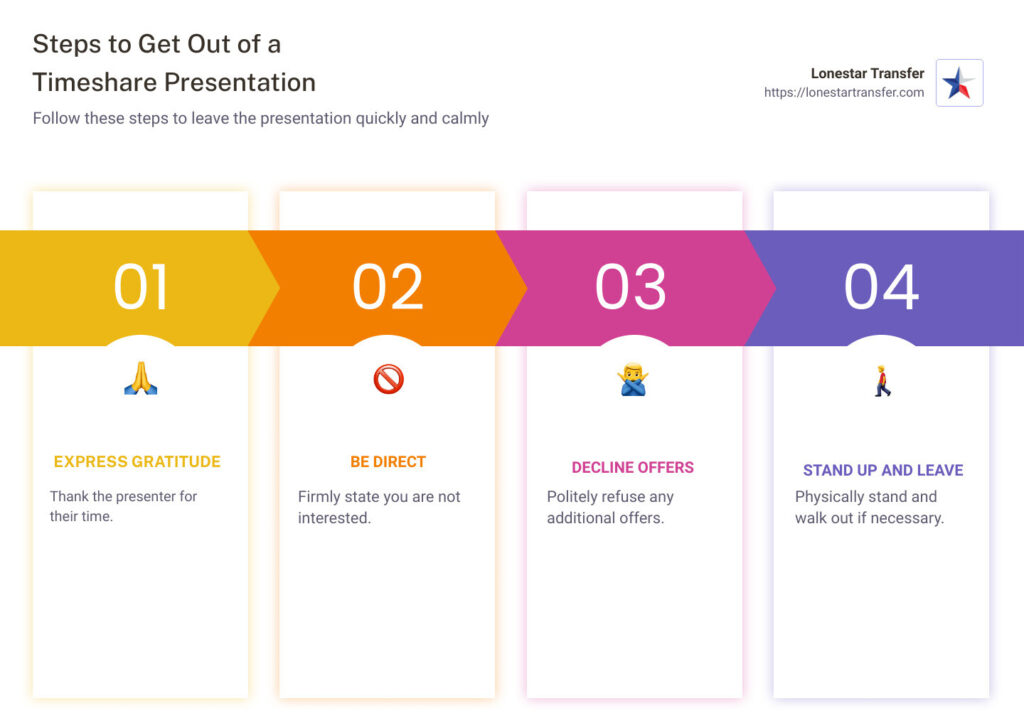Screen dimensions: 1024x728
Task: Click the red prohibition sign icon
Action: click(x=388, y=378)
